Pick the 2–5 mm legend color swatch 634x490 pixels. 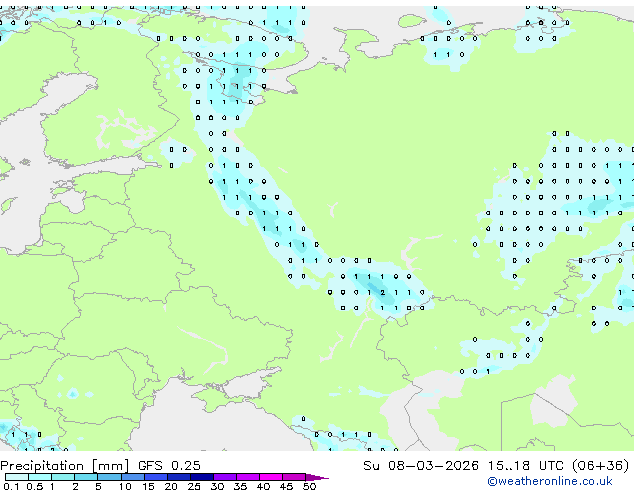click(86, 477)
